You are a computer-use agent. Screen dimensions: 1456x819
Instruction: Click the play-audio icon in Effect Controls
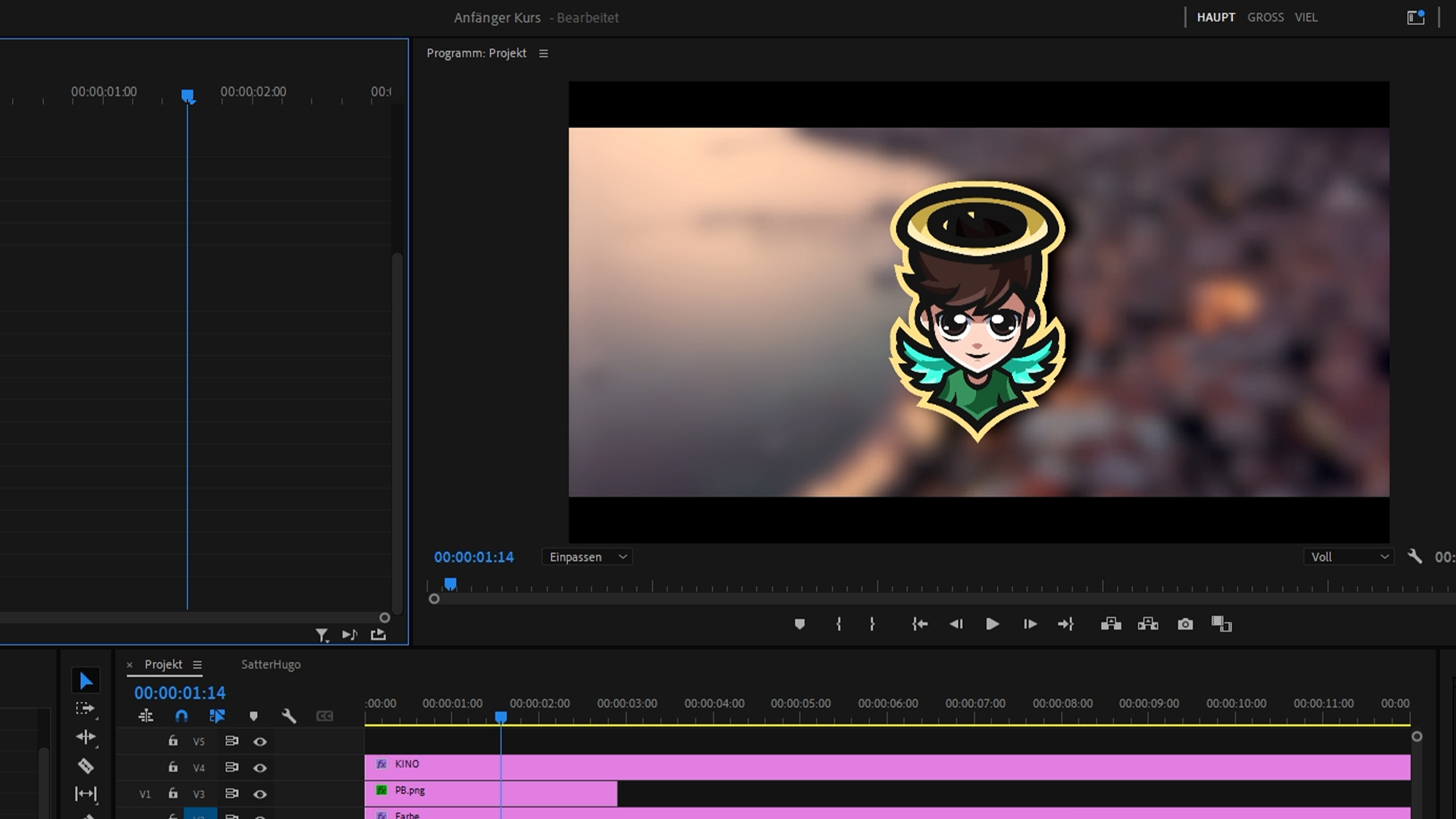(350, 635)
